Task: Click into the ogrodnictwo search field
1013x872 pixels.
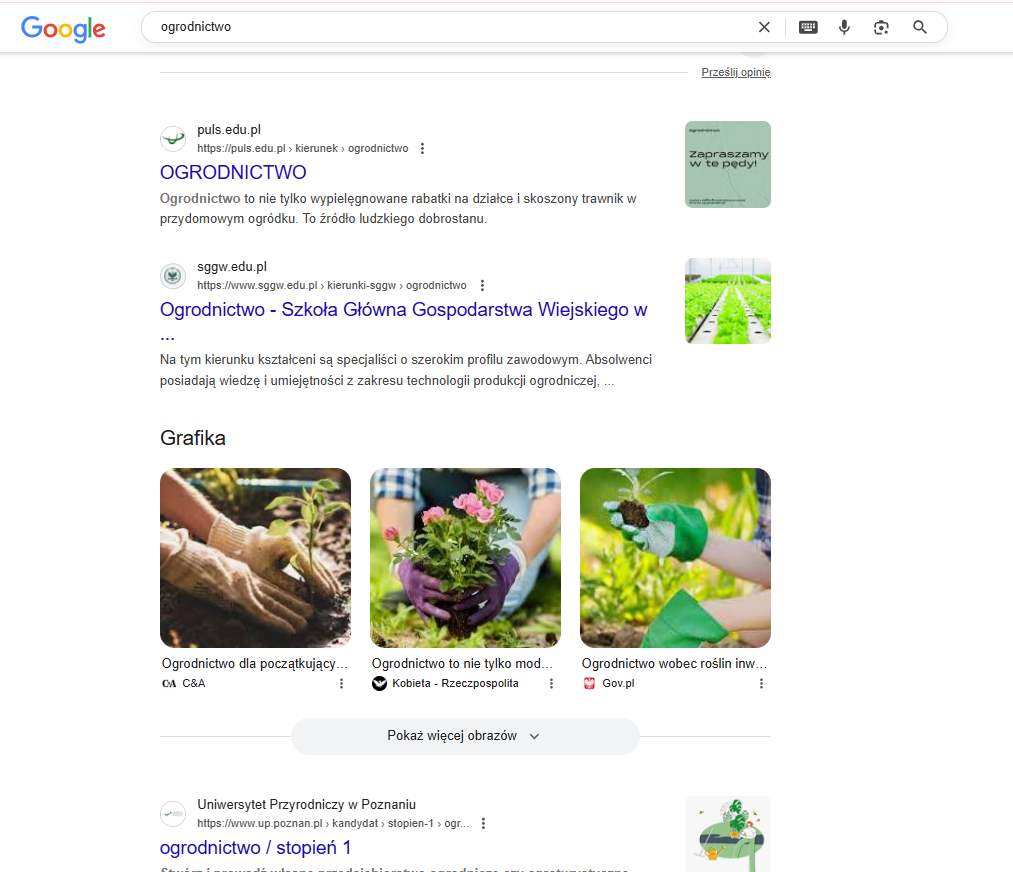Action: coord(452,27)
